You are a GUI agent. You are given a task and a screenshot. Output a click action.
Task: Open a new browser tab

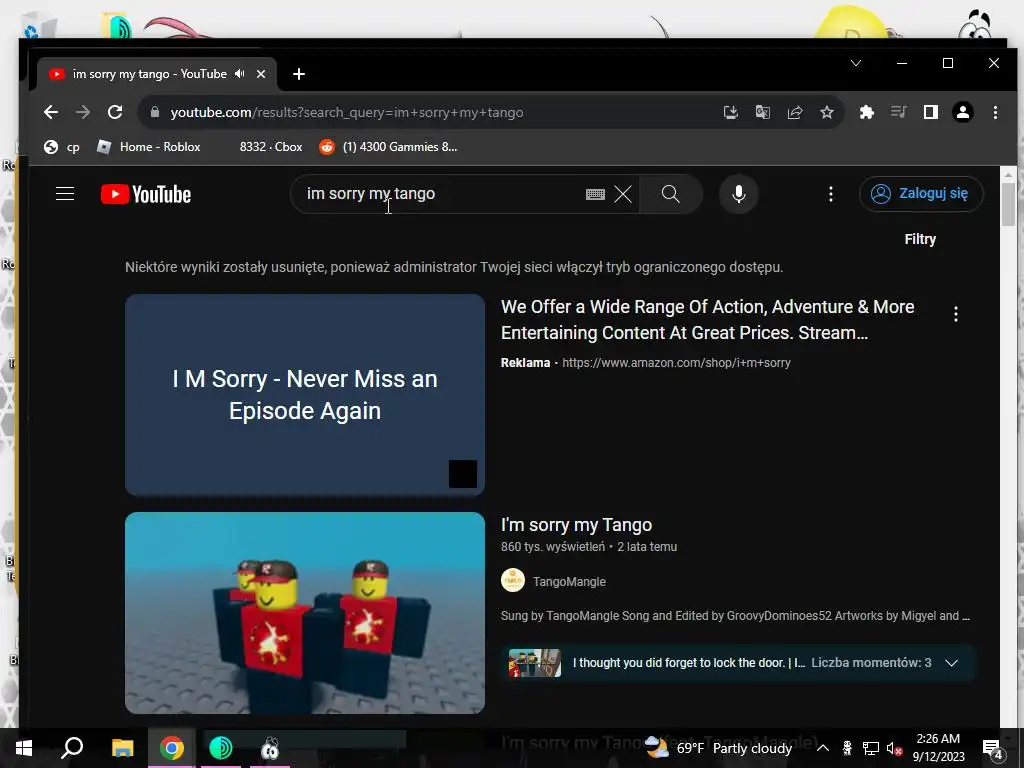299,74
